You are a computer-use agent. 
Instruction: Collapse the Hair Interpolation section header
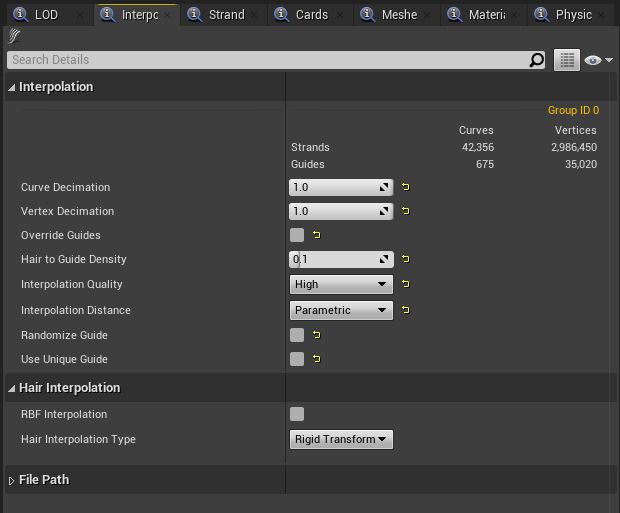point(12,388)
